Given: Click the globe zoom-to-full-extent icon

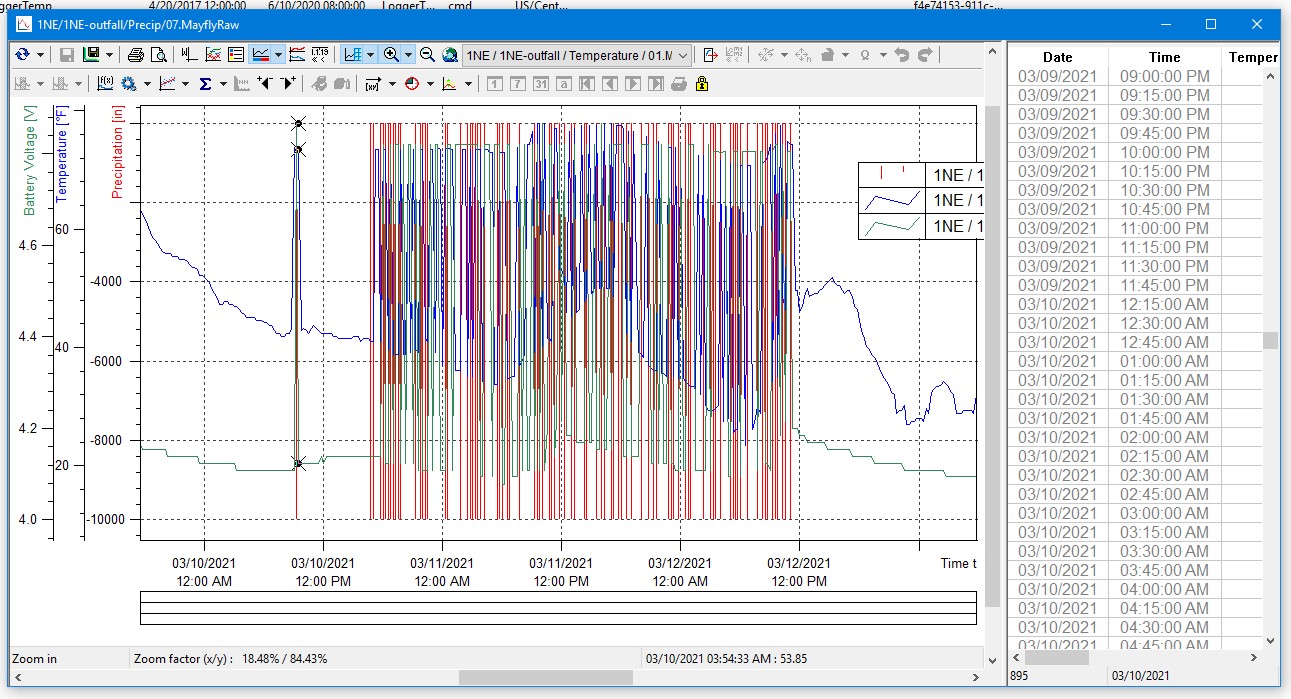Looking at the screenshot, I should [450, 55].
